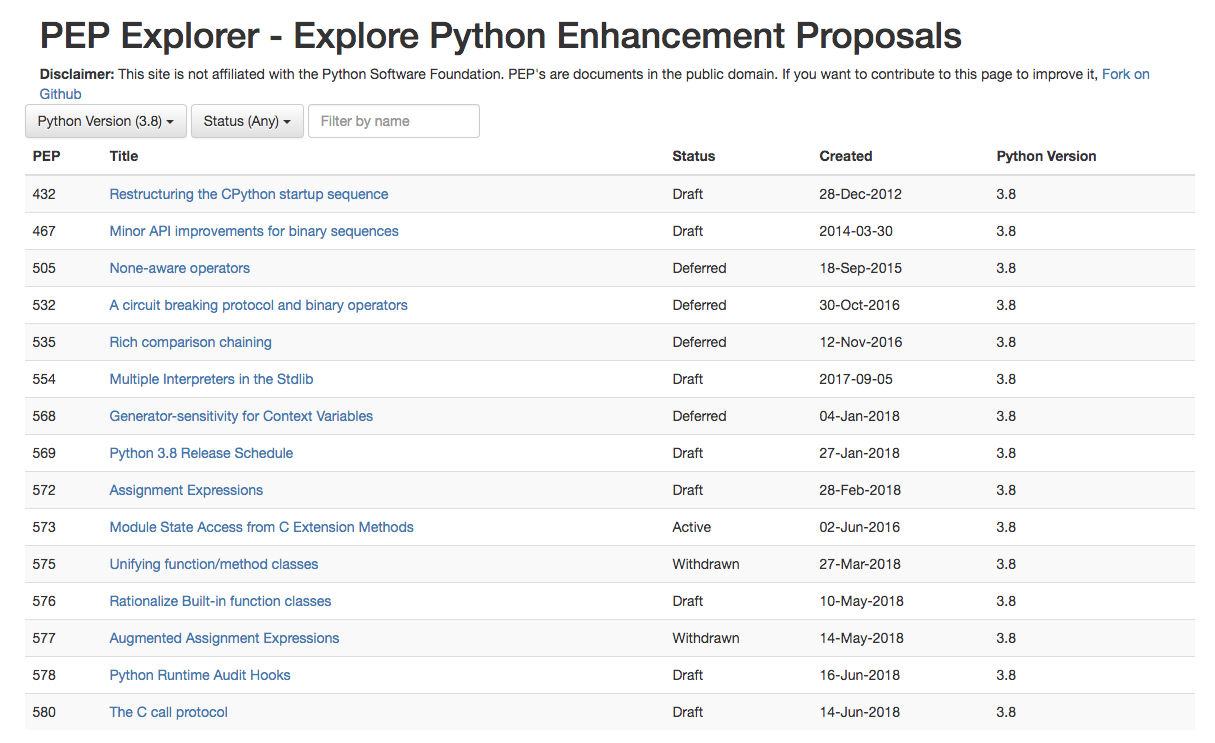Screen dimensions: 1215x743
Task: Open Augmented Assignment Expressions PEP
Action: (224, 638)
